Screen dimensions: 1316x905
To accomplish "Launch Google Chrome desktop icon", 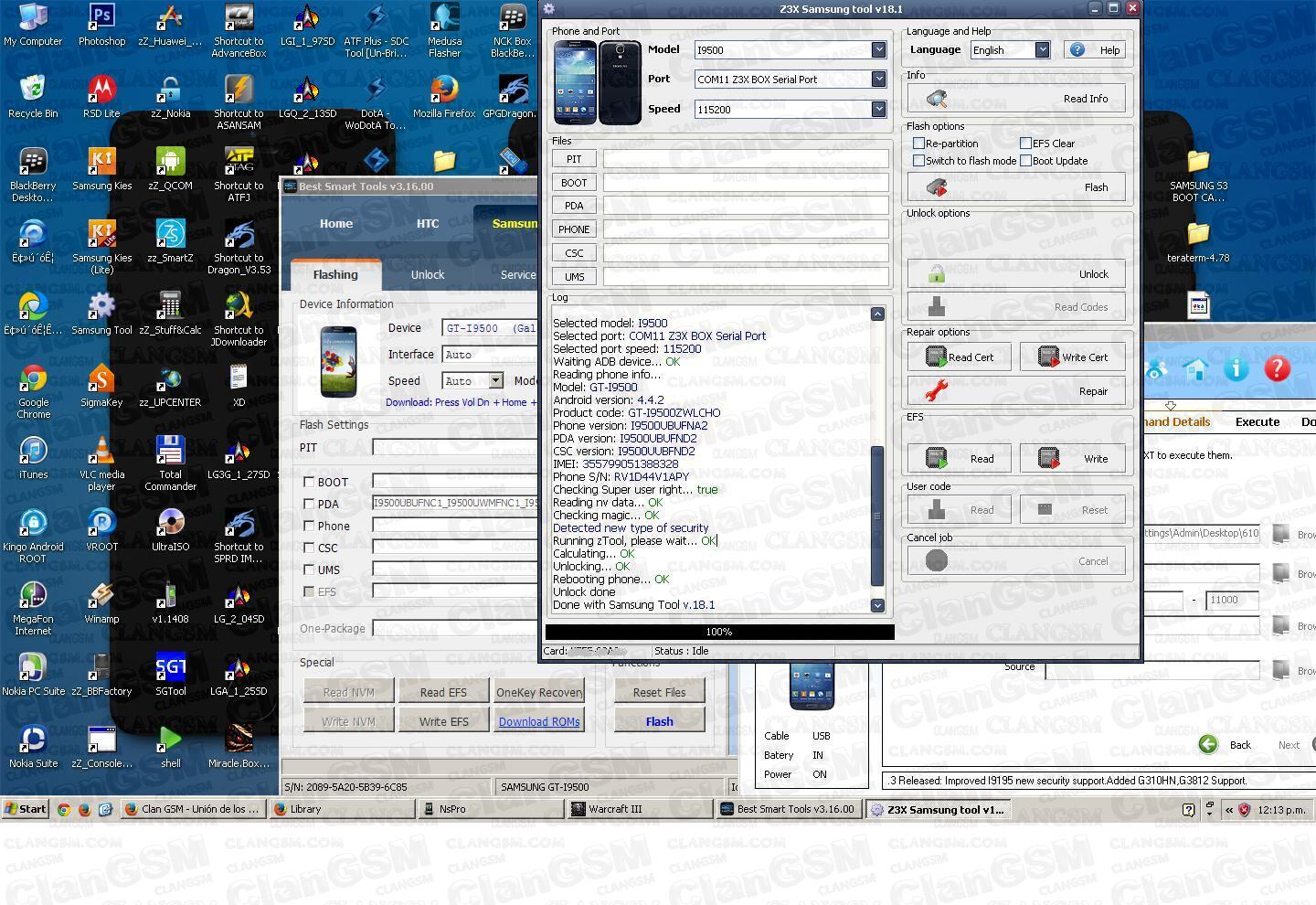I will (33, 392).
